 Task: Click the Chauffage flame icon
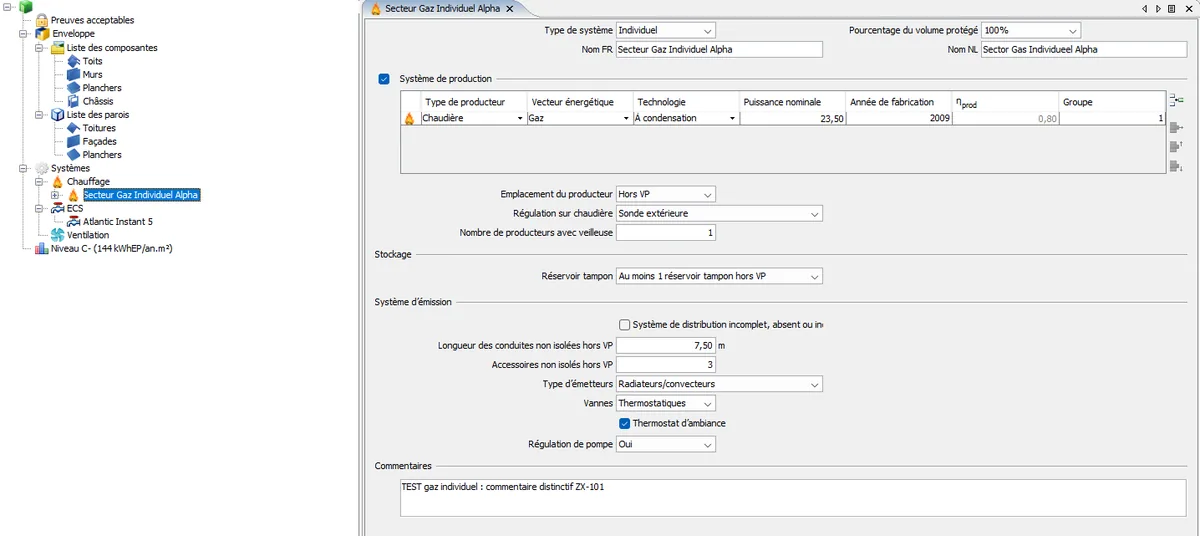(57, 182)
